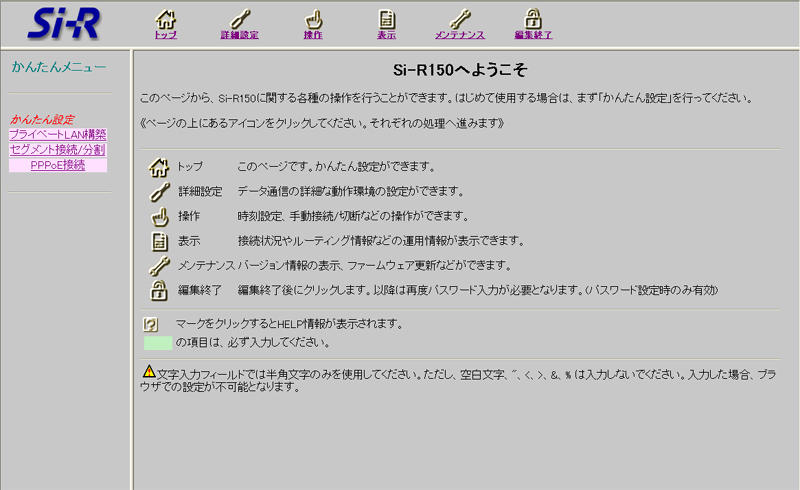800x490 pixels.
Task: Click the text データ通信の詳細な動作環境の設定ができます。
Action: tap(351, 191)
